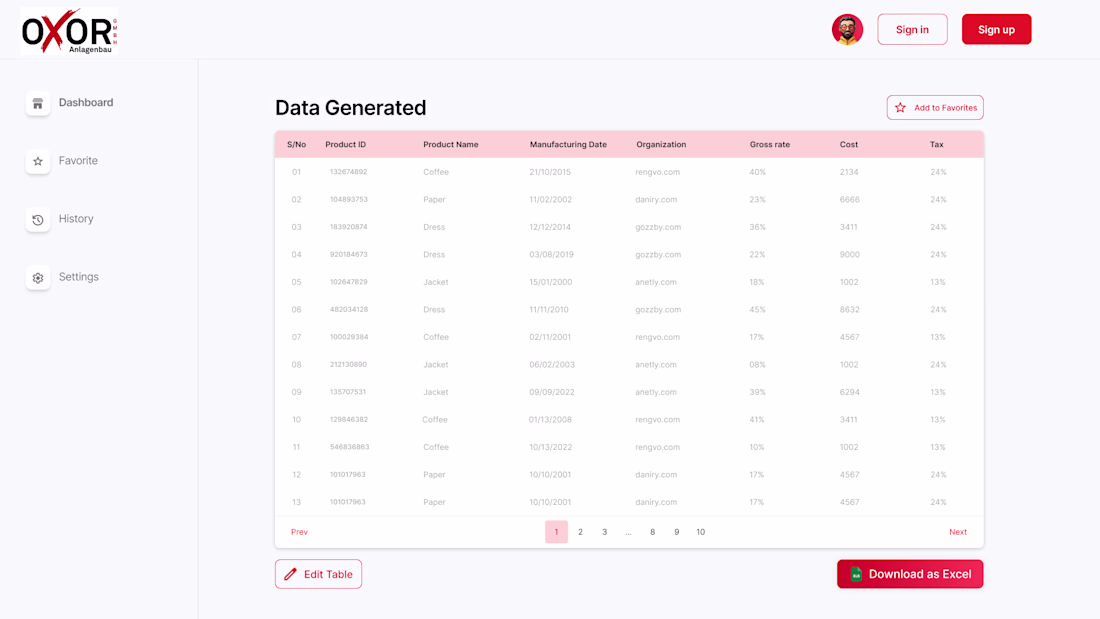Click the Organization column header
Screen dimensions: 1100x619
661,145
